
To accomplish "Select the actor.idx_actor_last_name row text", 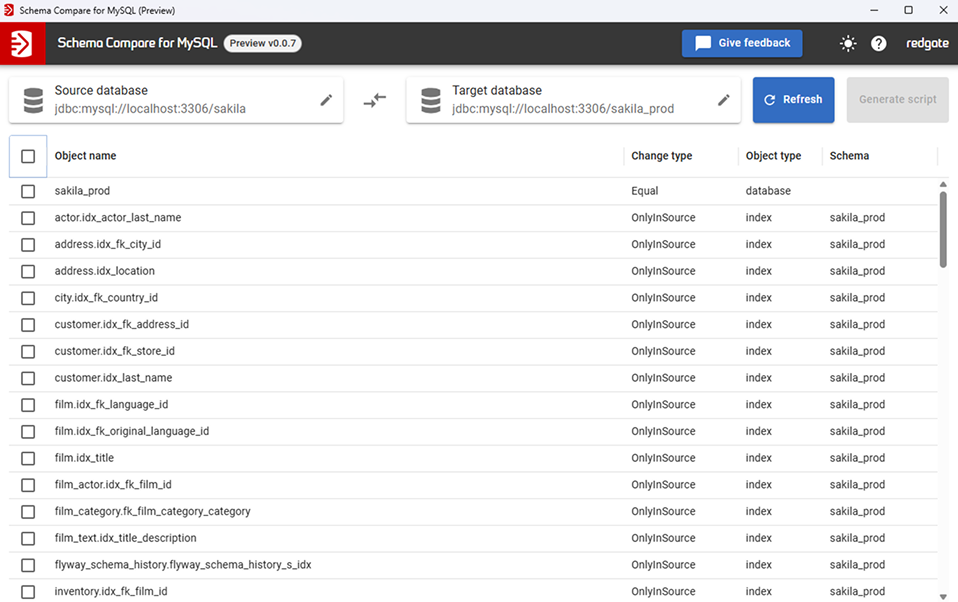I will point(118,218).
